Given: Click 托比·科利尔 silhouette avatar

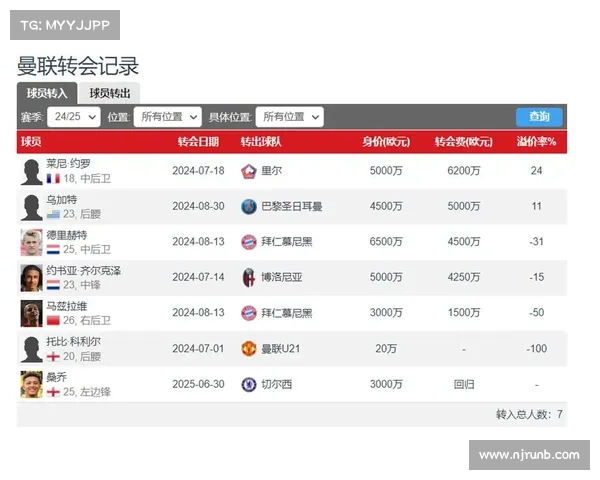Looking at the screenshot, I should [31, 349].
